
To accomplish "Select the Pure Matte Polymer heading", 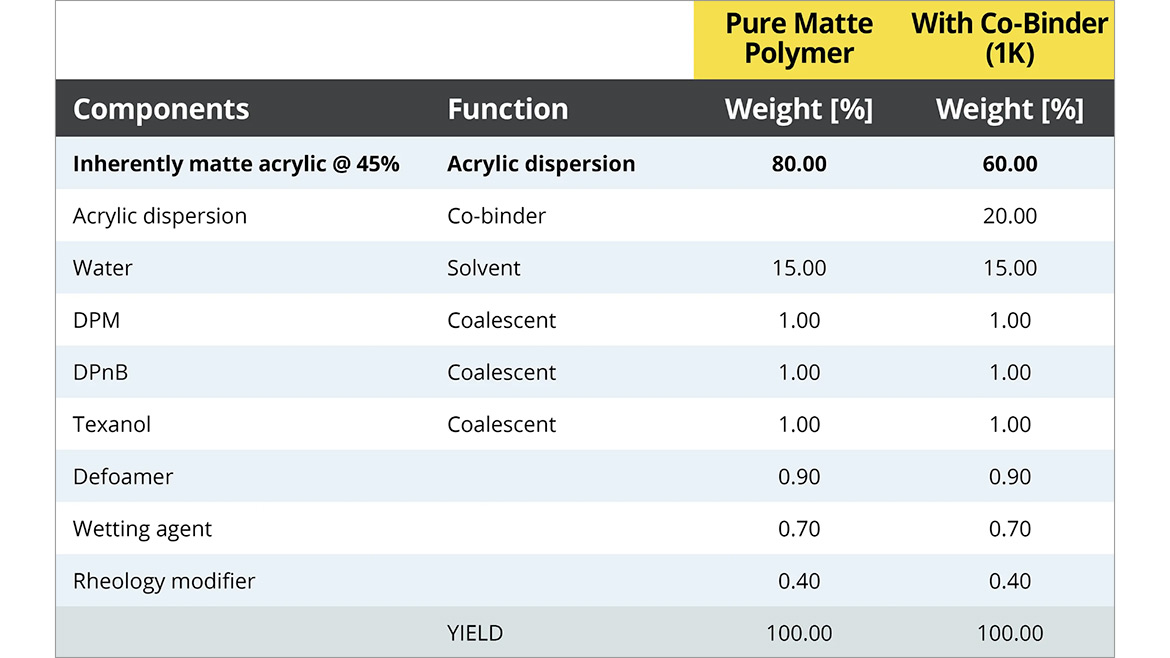I will (799, 38).
